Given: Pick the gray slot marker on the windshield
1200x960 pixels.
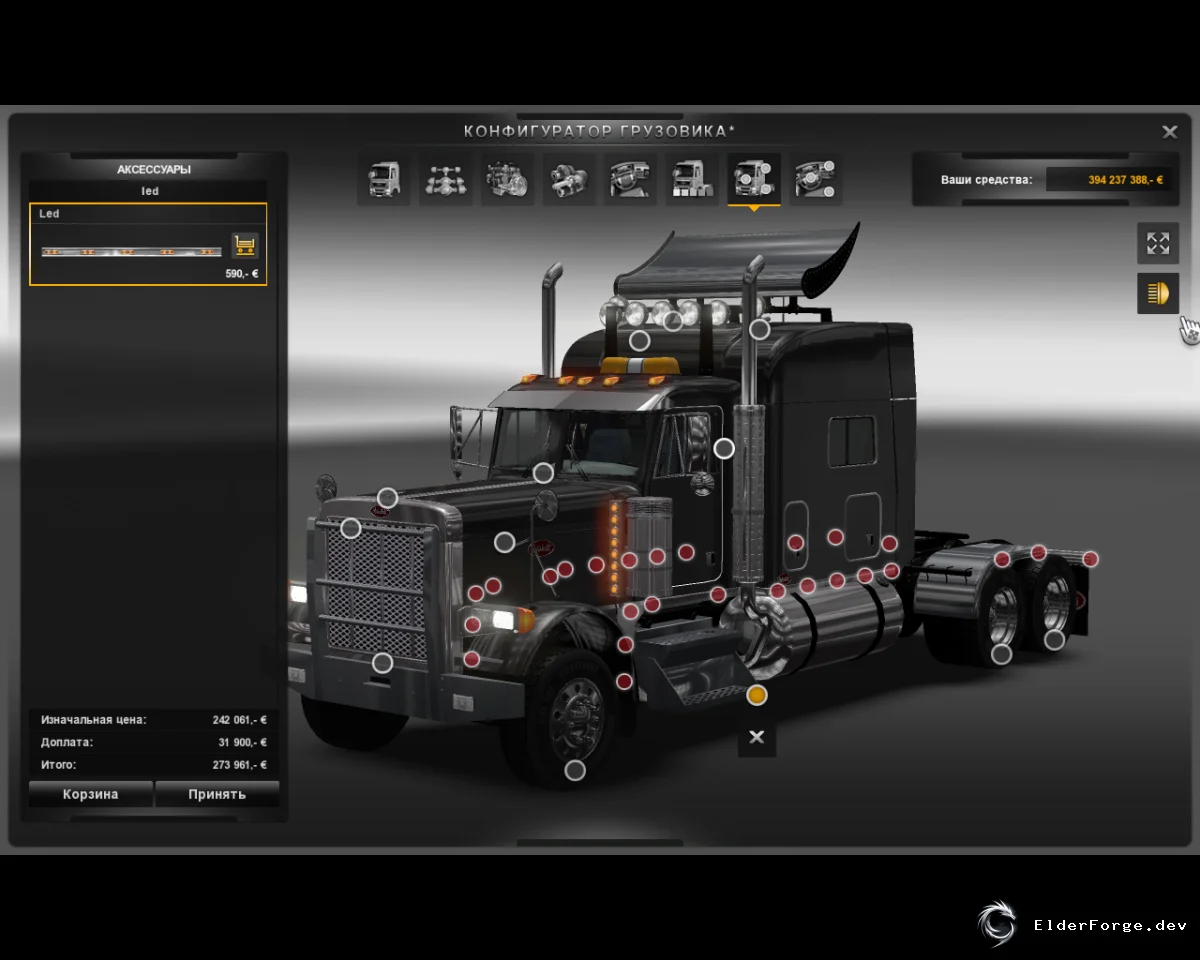Looking at the screenshot, I should click(x=543, y=472).
